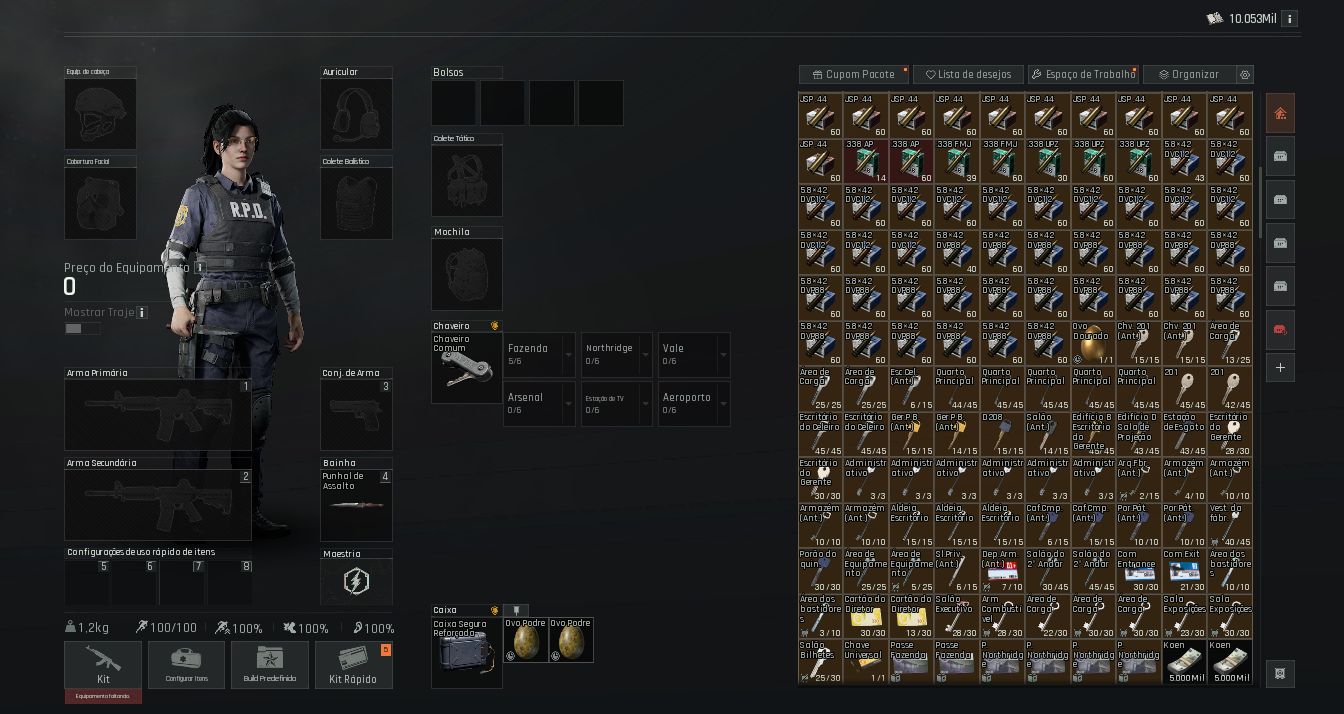The height and width of the screenshot is (714, 1344).
Task: Add a new storage container tab
Action: [x=1280, y=368]
